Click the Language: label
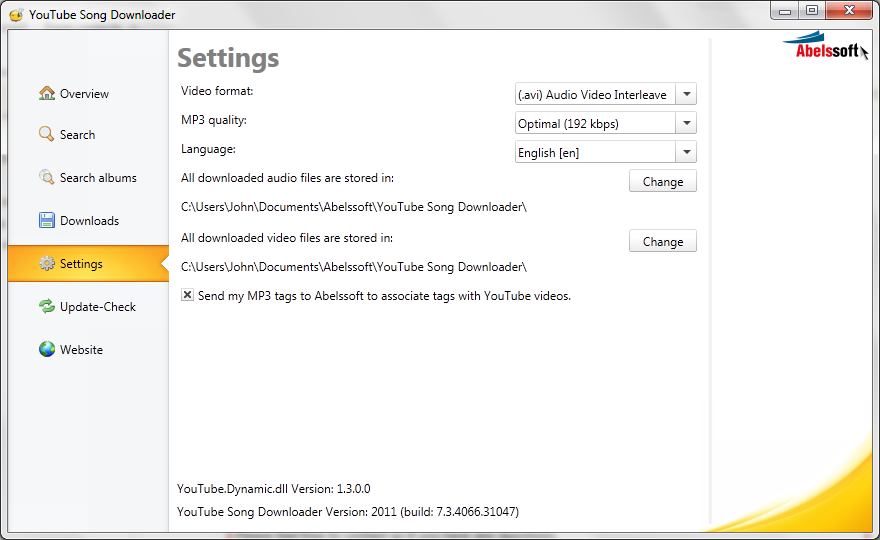 click(208, 149)
